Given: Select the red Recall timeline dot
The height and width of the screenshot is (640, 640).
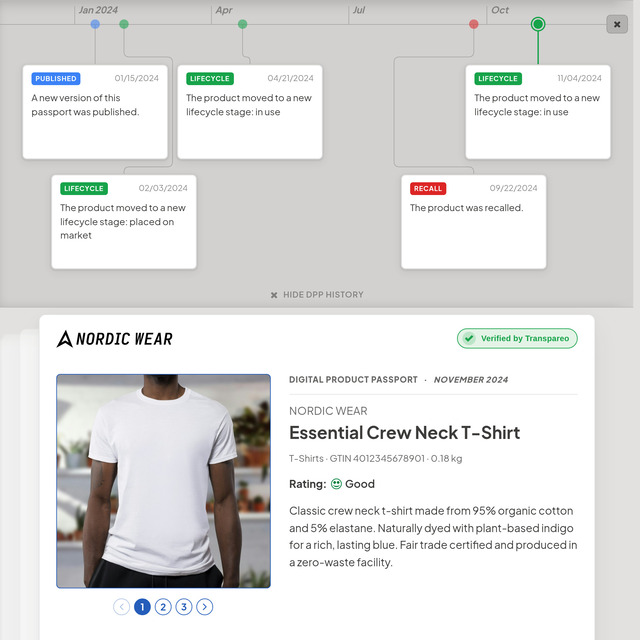Looking at the screenshot, I should [473, 24].
